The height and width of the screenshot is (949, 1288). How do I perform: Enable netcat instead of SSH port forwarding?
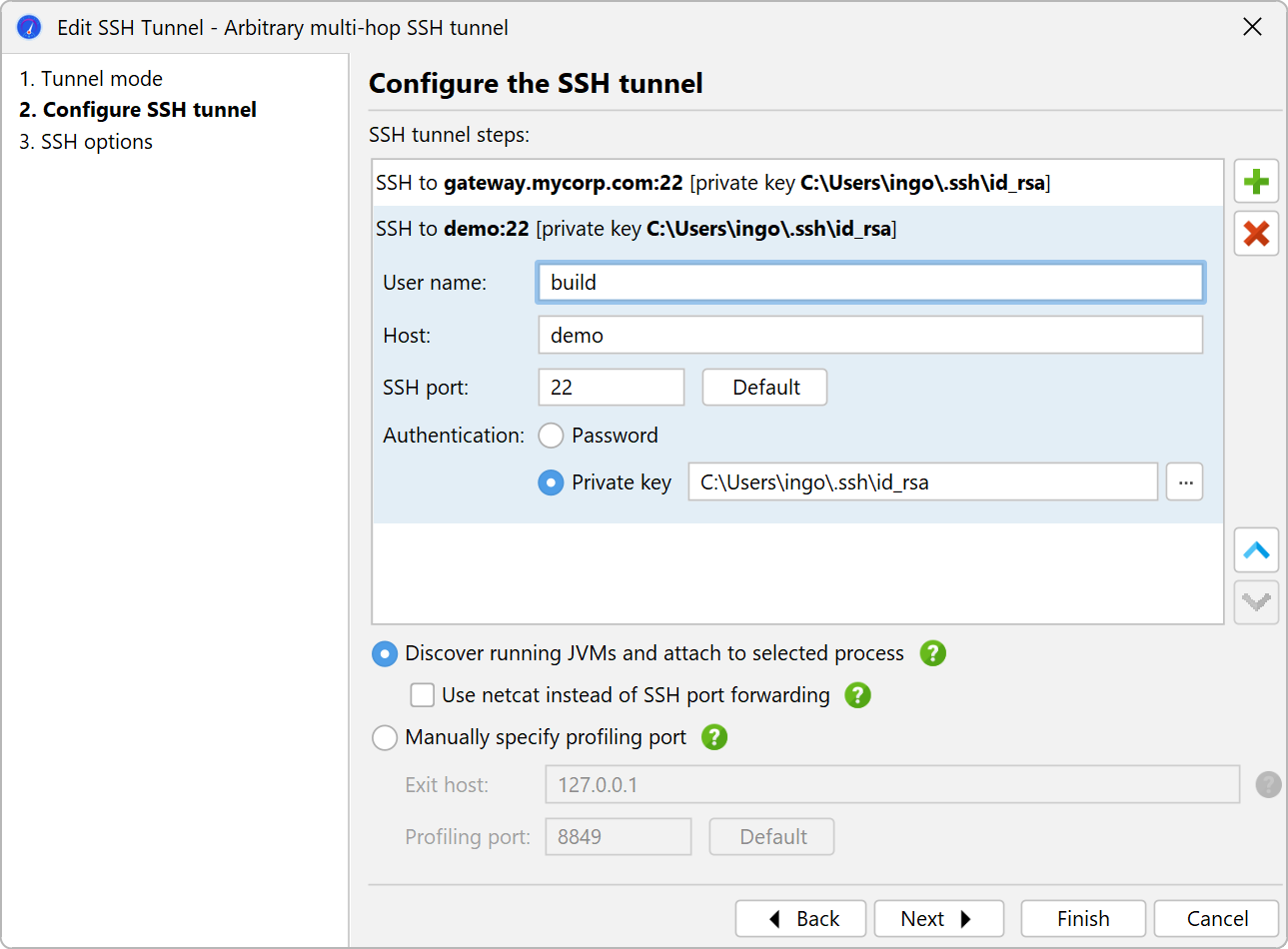[423, 695]
